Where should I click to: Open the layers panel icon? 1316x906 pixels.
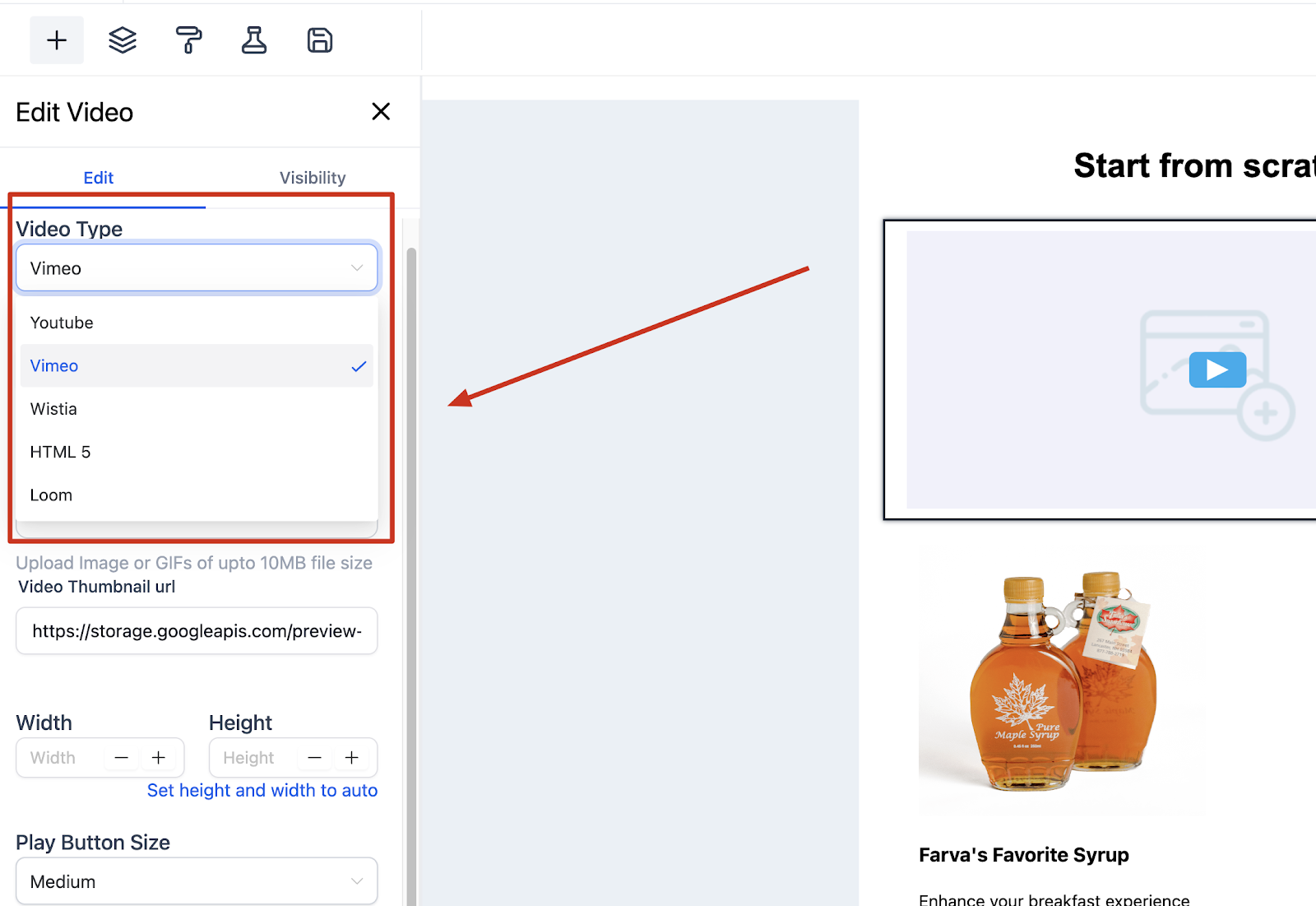pos(123,39)
